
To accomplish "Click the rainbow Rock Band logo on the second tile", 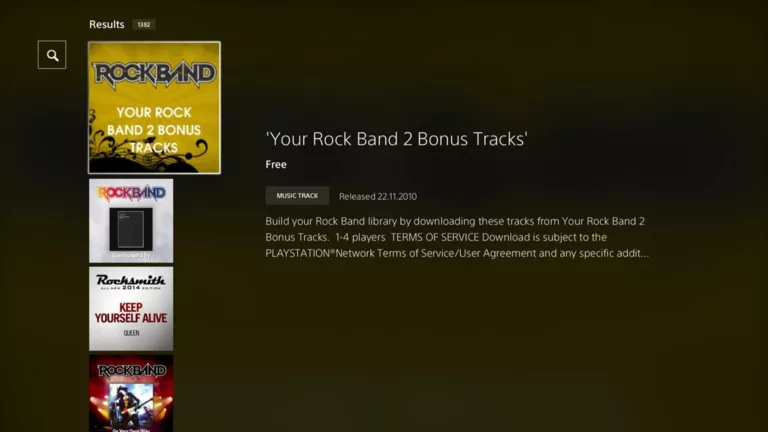I will [x=131, y=193].
